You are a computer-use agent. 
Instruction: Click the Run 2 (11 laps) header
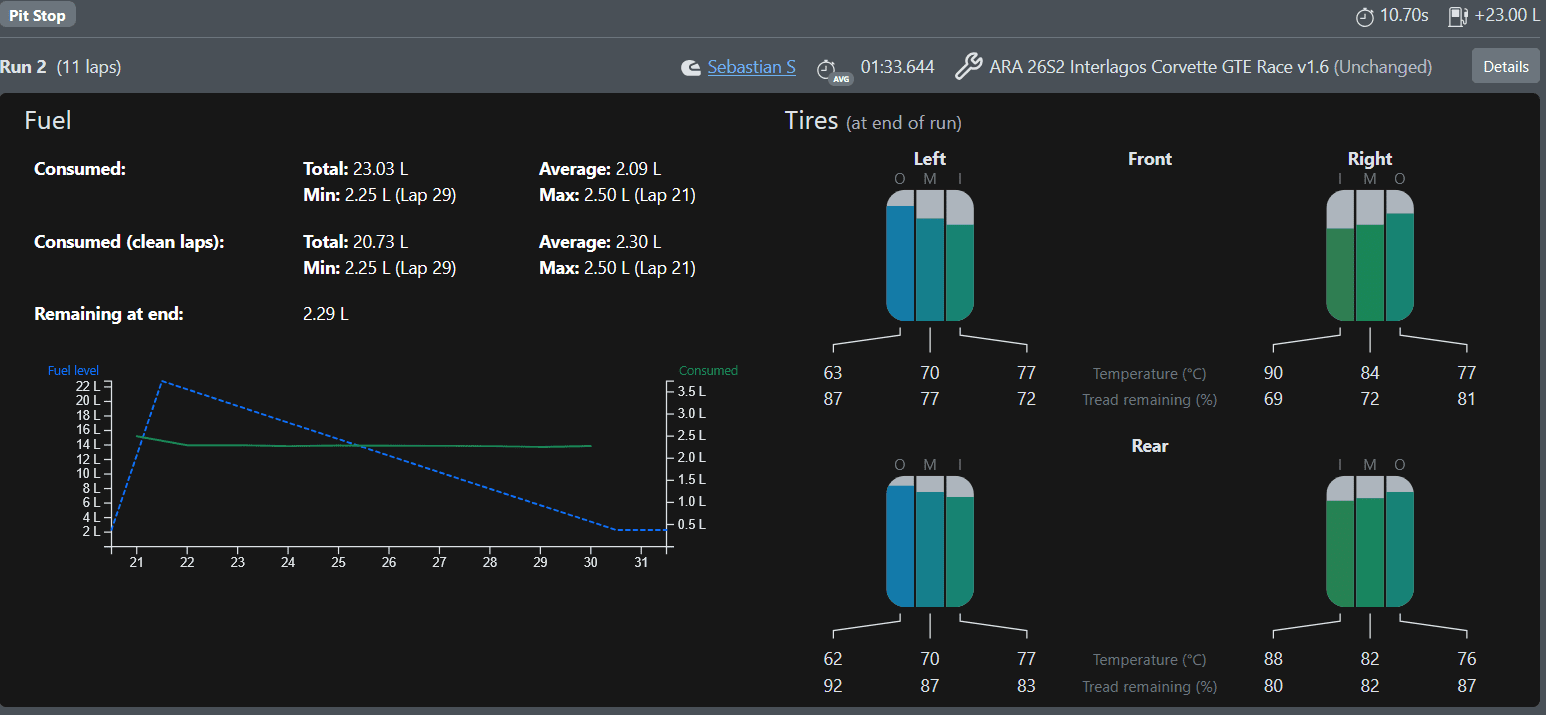coord(61,67)
